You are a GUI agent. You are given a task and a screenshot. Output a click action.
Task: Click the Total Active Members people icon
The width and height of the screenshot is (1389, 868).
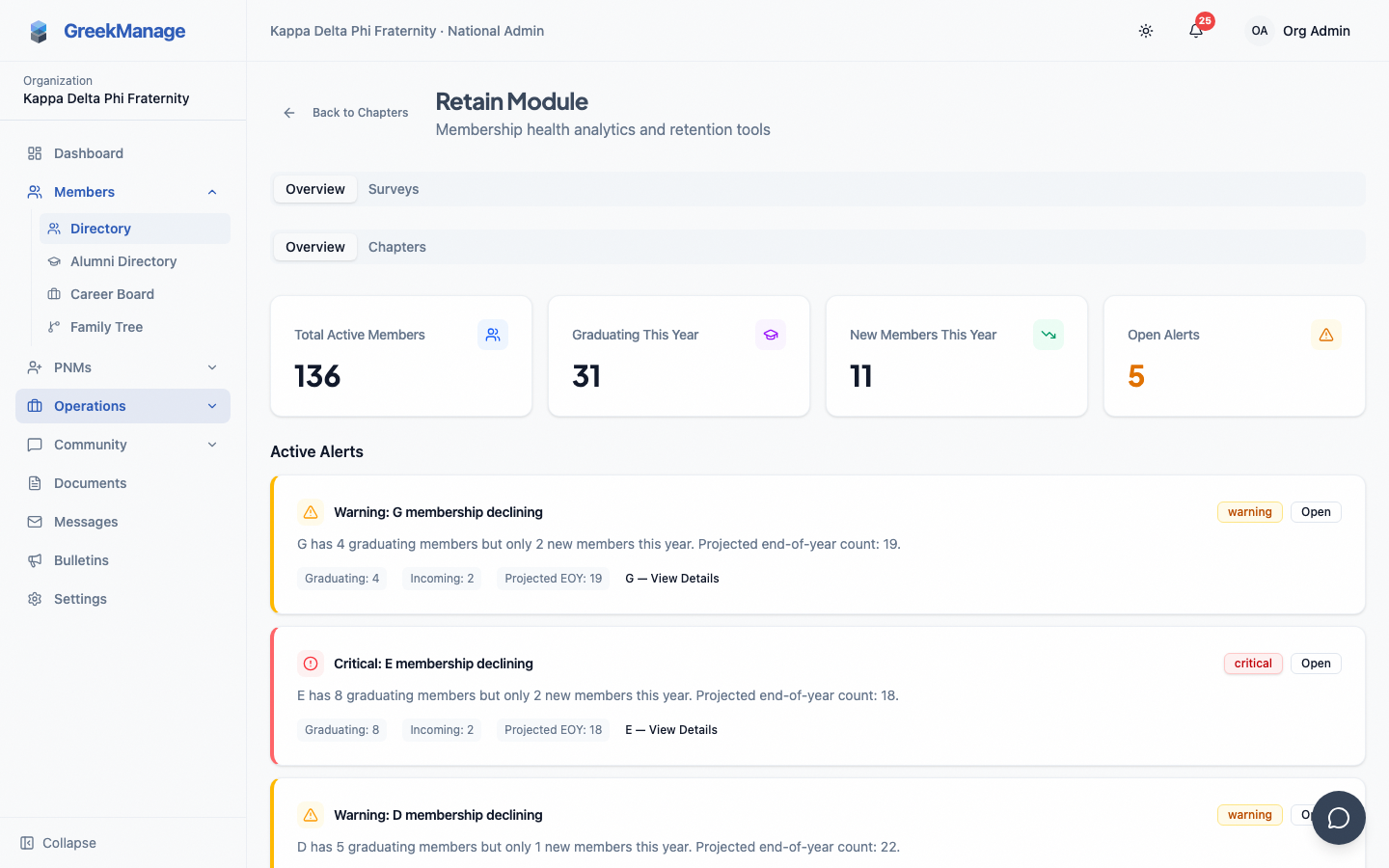493,335
